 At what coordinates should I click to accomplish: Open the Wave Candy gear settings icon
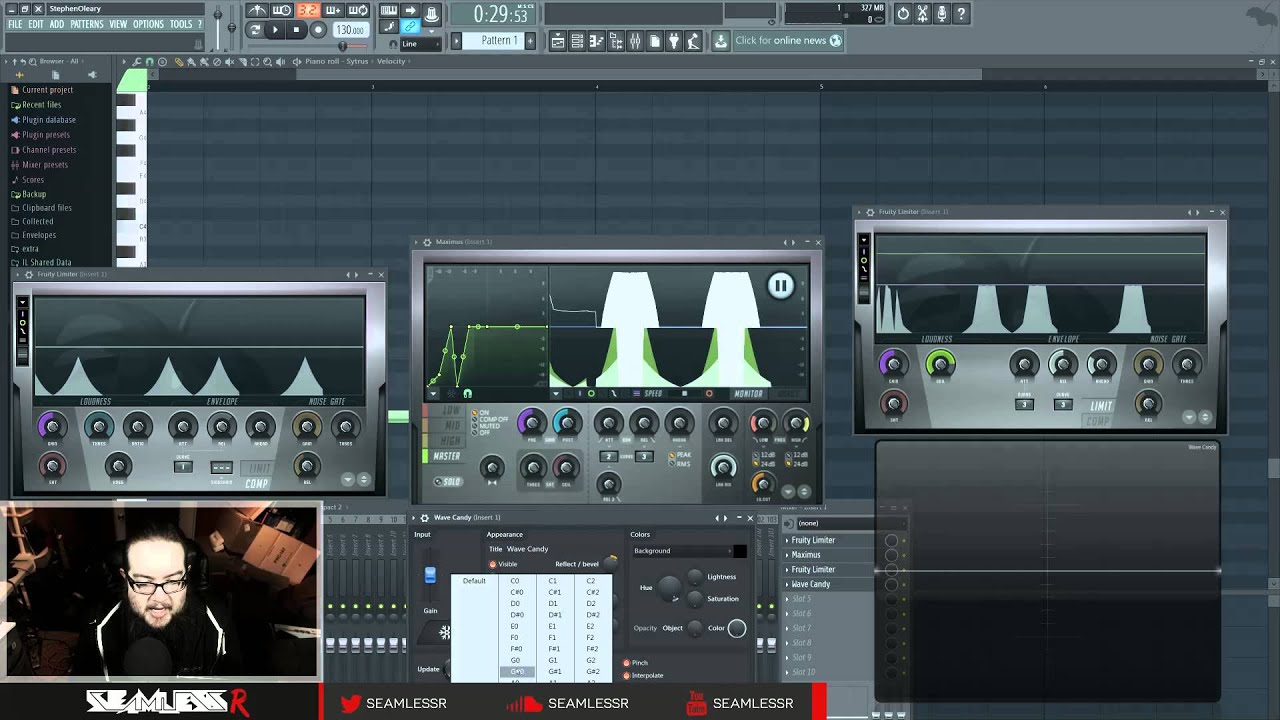point(425,518)
